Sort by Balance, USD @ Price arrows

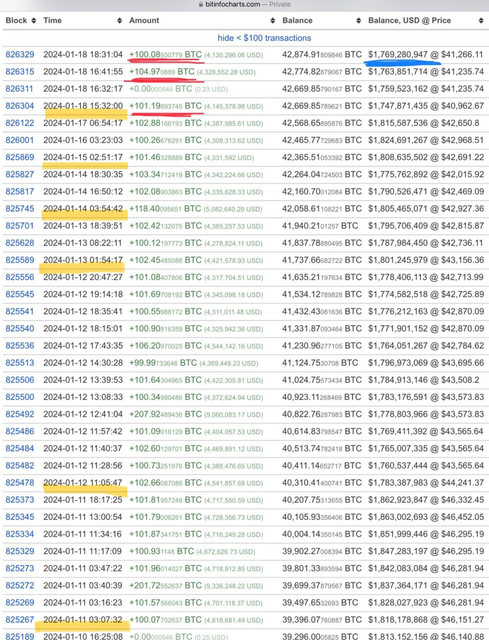click(481, 20)
